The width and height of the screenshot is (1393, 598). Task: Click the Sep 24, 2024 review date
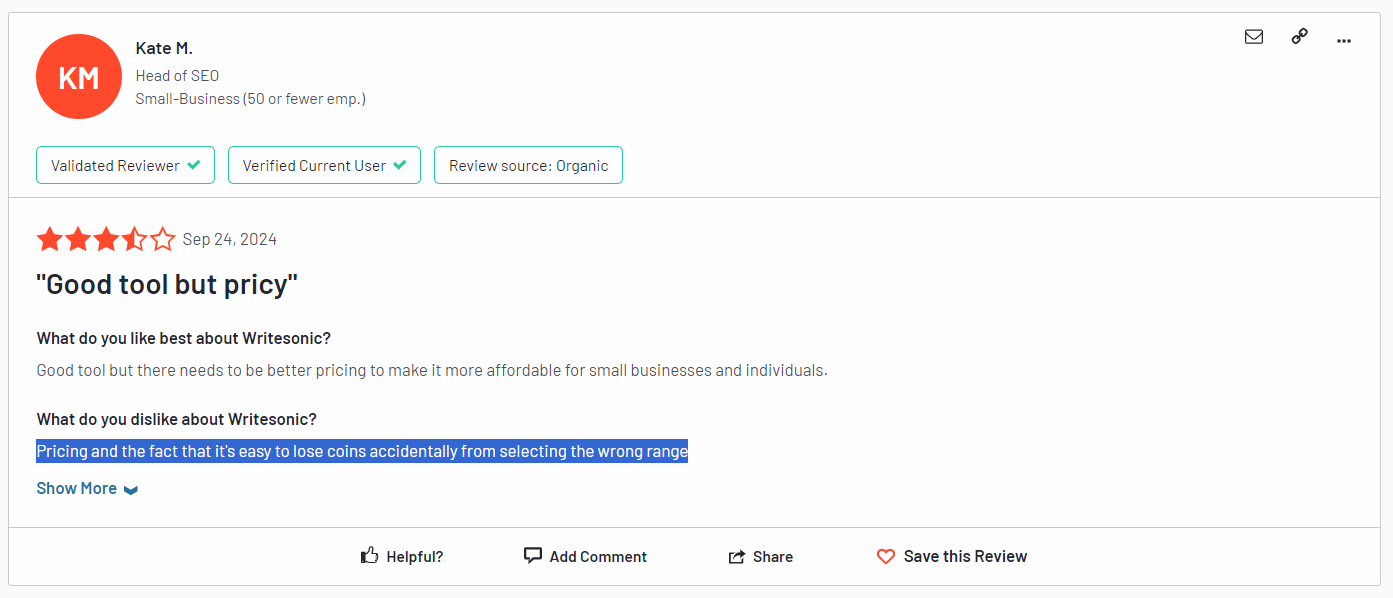coord(230,240)
